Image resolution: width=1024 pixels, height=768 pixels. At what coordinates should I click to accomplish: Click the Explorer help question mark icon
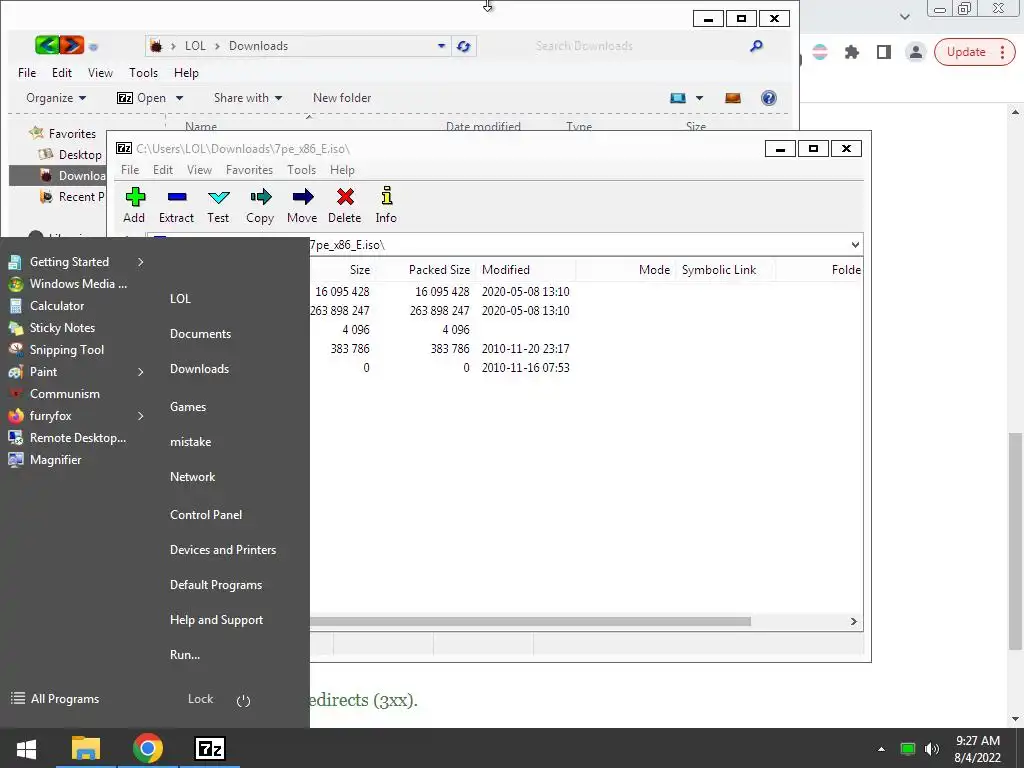click(769, 98)
